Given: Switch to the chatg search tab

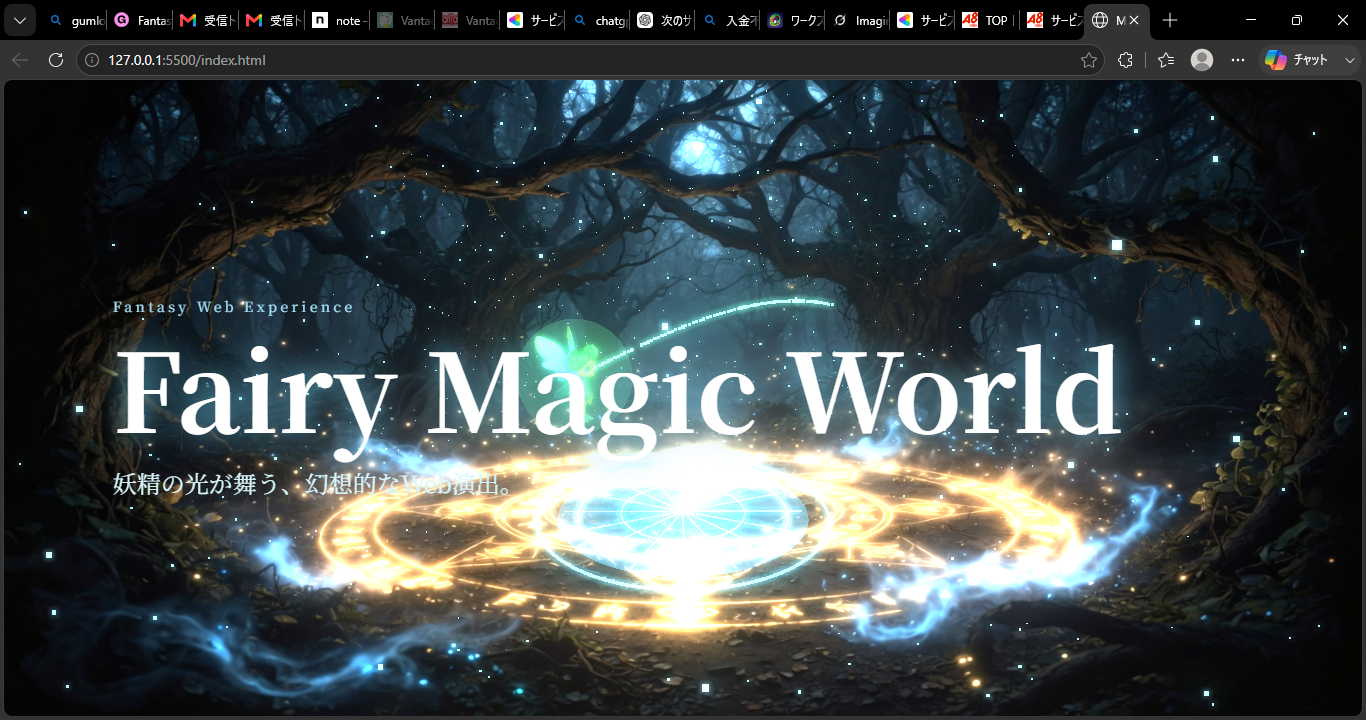Looking at the screenshot, I should tap(600, 20).
